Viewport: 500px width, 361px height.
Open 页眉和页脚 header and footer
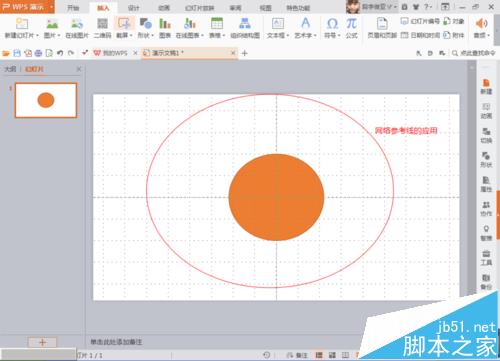[x=382, y=28]
